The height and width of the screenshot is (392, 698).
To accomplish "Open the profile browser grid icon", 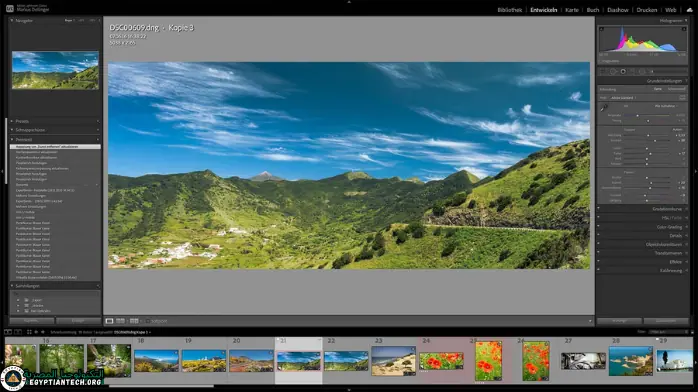I will click(x=682, y=97).
